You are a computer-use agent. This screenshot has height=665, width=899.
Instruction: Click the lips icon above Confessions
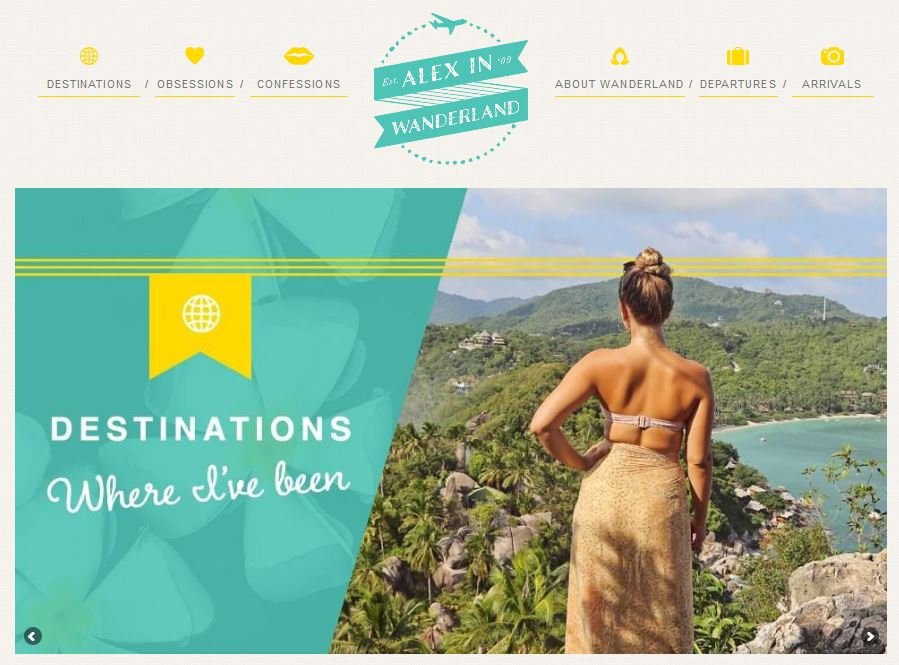pyautogui.click(x=299, y=56)
